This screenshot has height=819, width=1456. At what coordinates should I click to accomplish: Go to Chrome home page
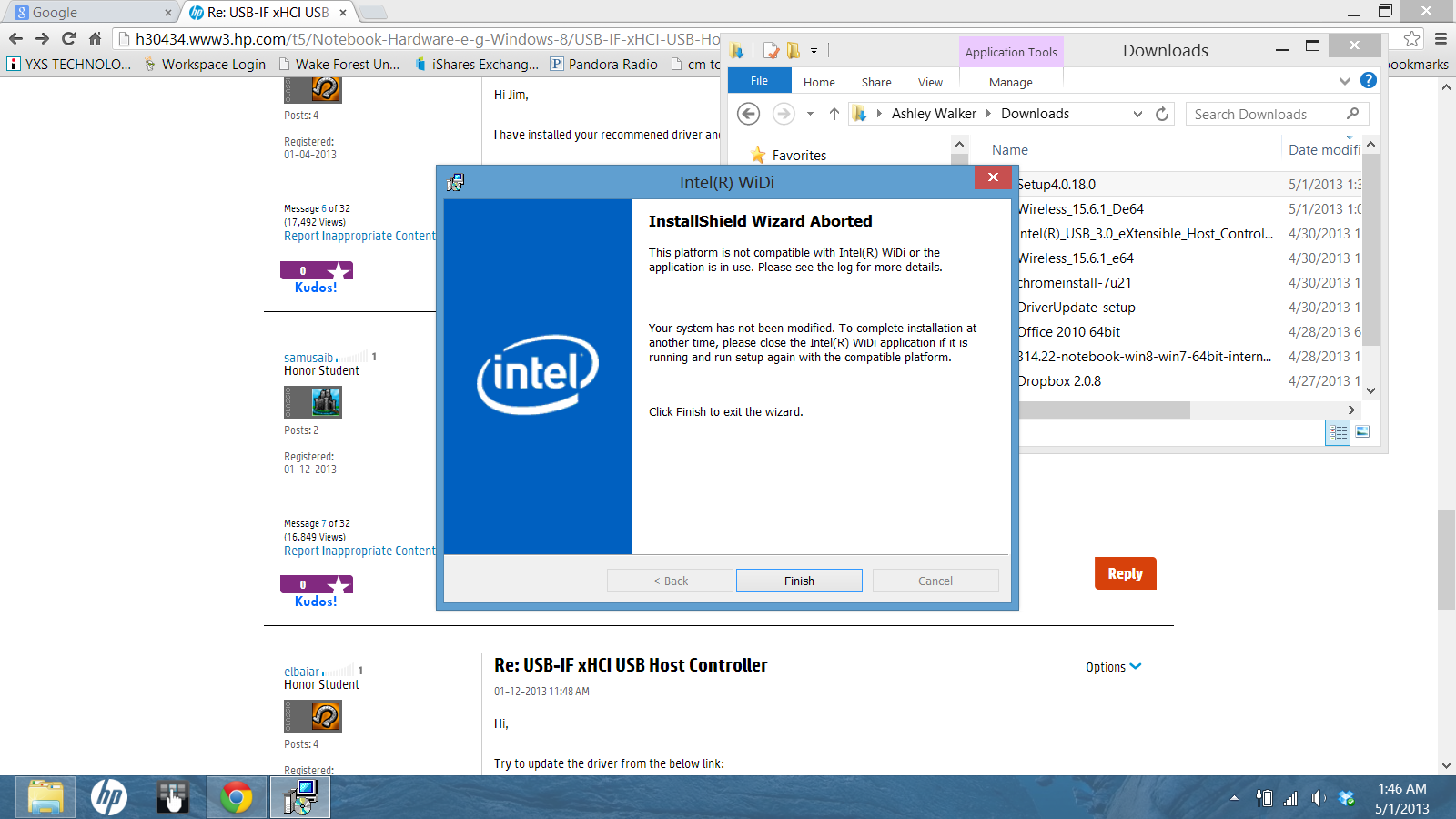(95, 38)
